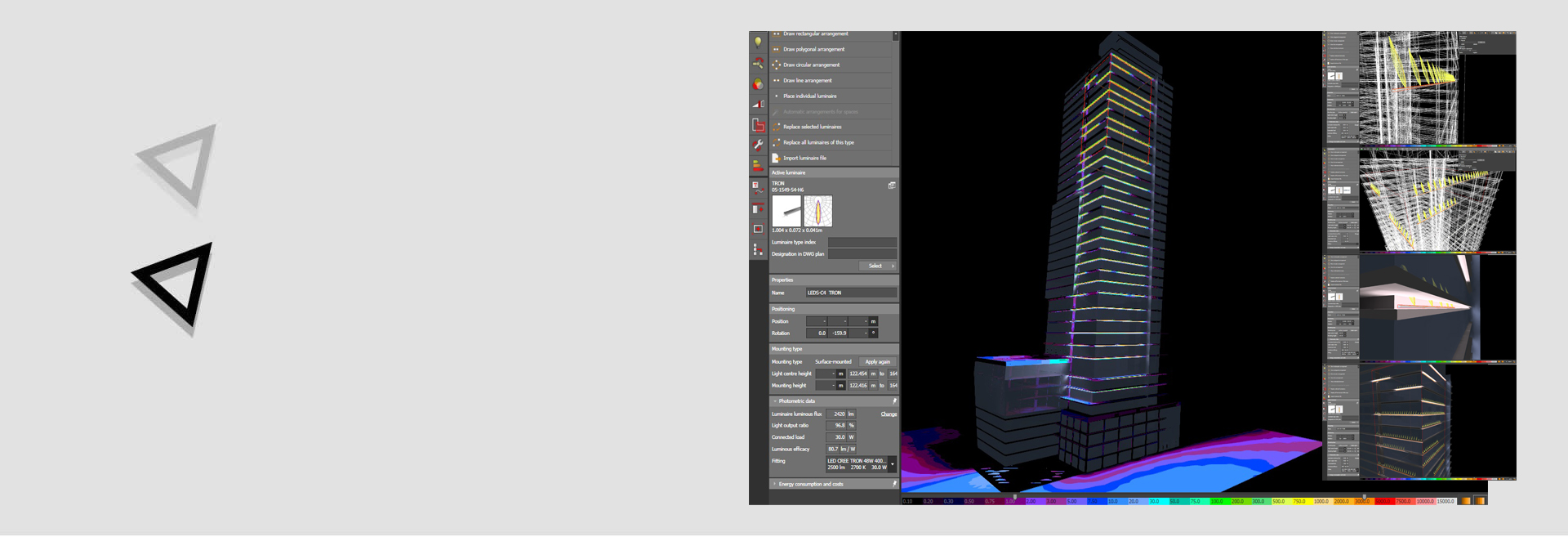Viewport: 1568px width, 537px height.
Task: Open luminaire details icon next to TRON
Action: point(892,186)
